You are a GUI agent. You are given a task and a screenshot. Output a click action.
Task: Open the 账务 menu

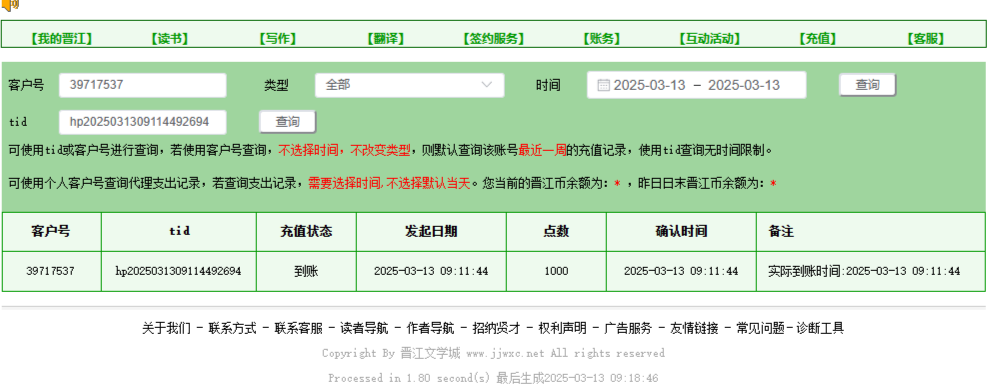[602, 39]
